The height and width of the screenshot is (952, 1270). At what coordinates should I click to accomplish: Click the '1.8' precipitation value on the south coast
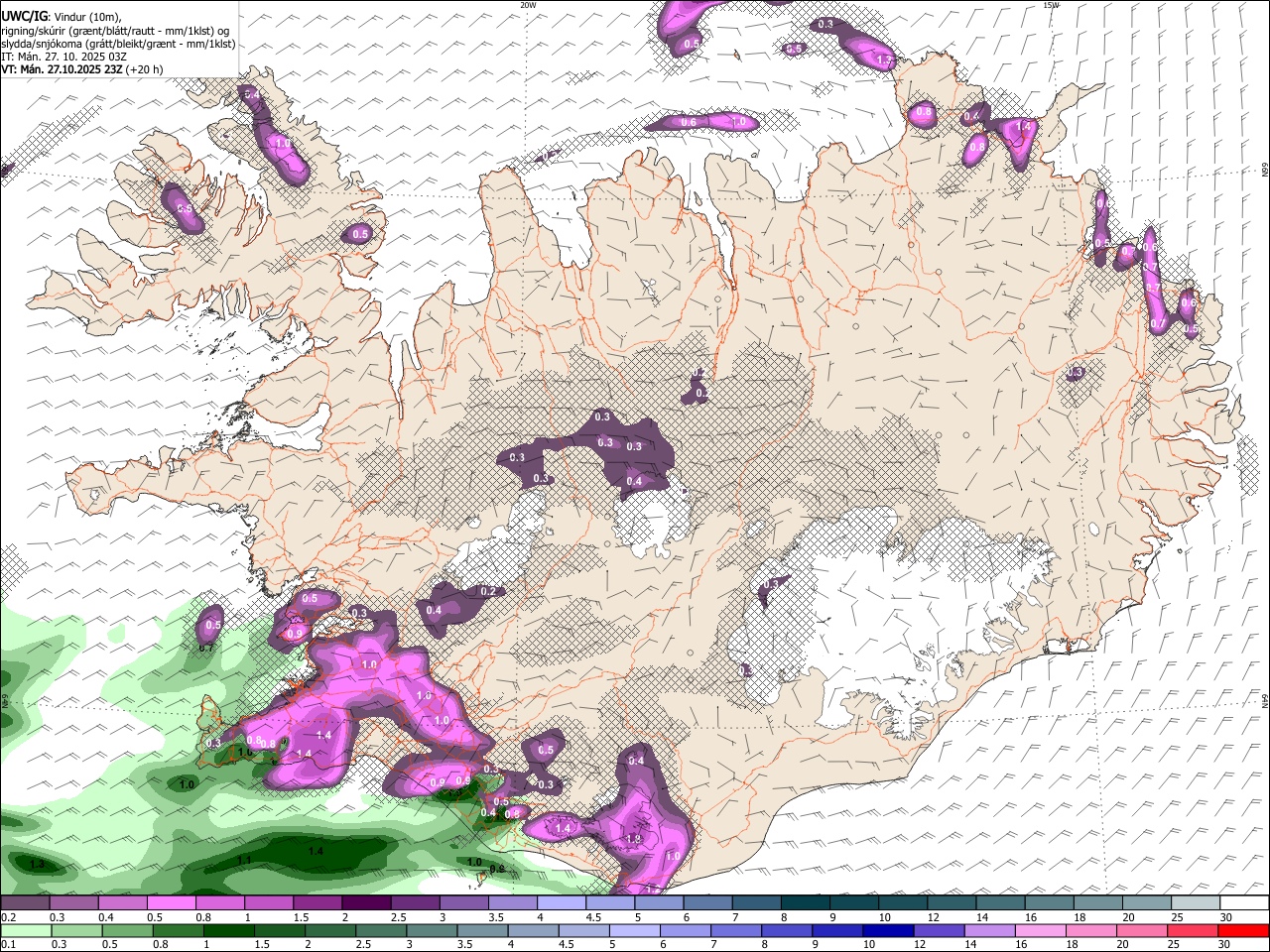(634, 839)
